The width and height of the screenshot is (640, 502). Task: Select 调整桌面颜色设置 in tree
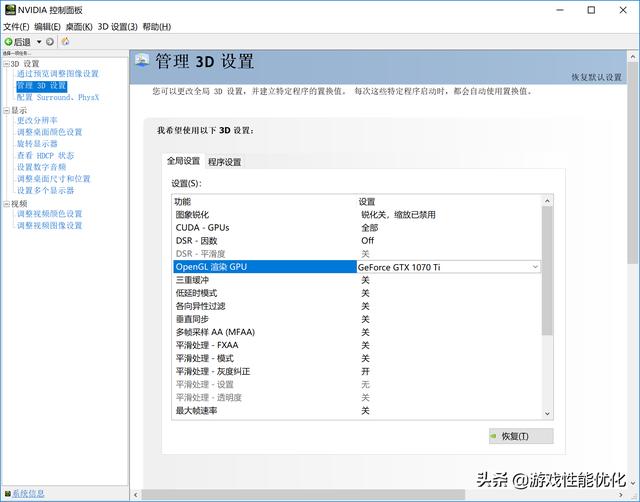pos(49,132)
